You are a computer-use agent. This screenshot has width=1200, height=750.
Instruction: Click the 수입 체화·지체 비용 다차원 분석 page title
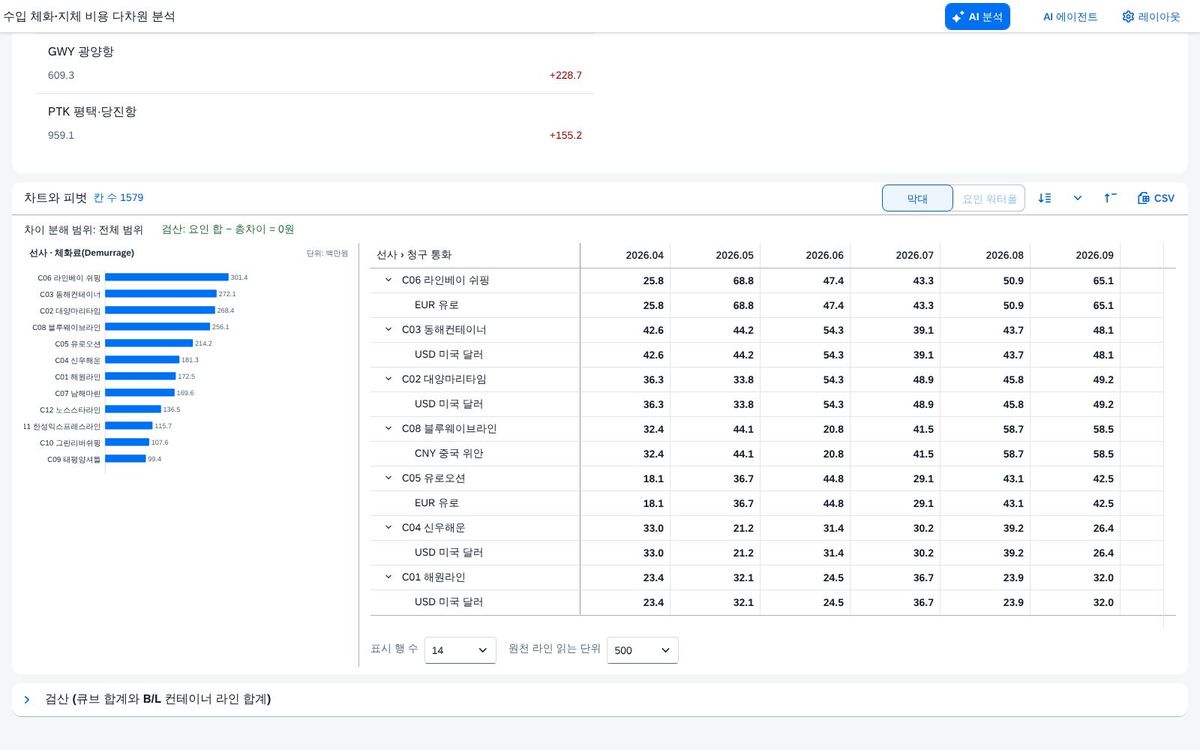[x=89, y=17]
